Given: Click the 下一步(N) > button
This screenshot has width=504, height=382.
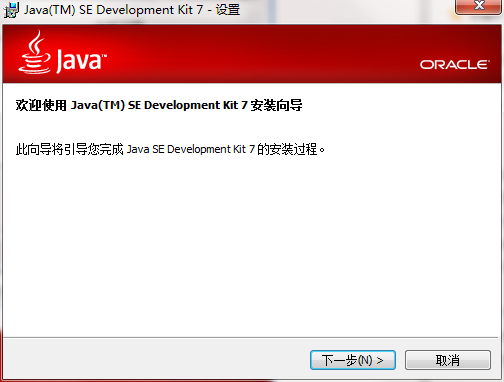Looking at the screenshot, I should 353,360.
